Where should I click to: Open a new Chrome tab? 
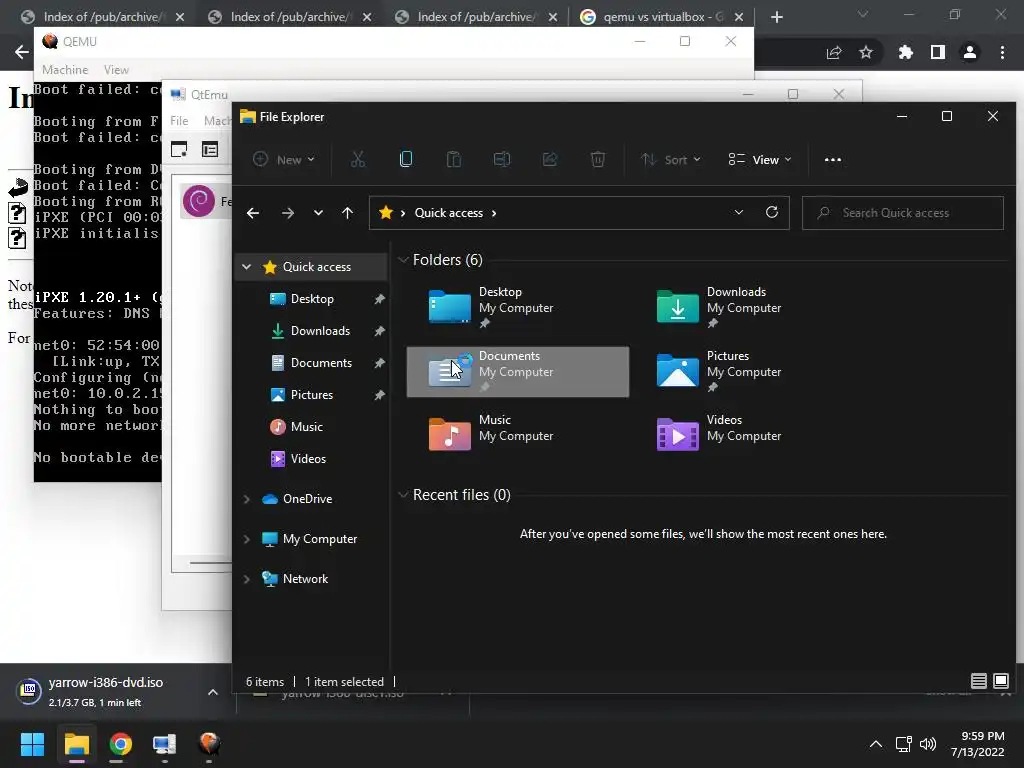(x=776, y=17)
